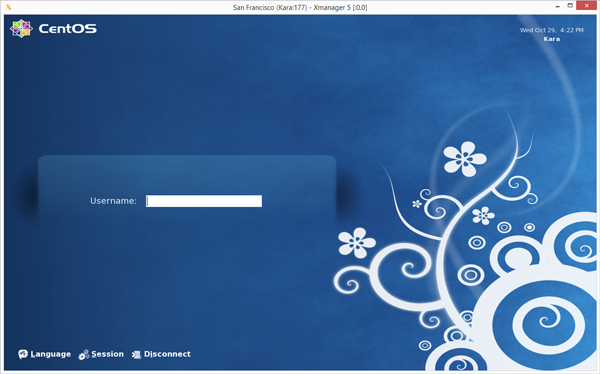The width and height of the screenshot is (600, 374).
Task: Click the Session gears icon
Action: coord(84,355)
